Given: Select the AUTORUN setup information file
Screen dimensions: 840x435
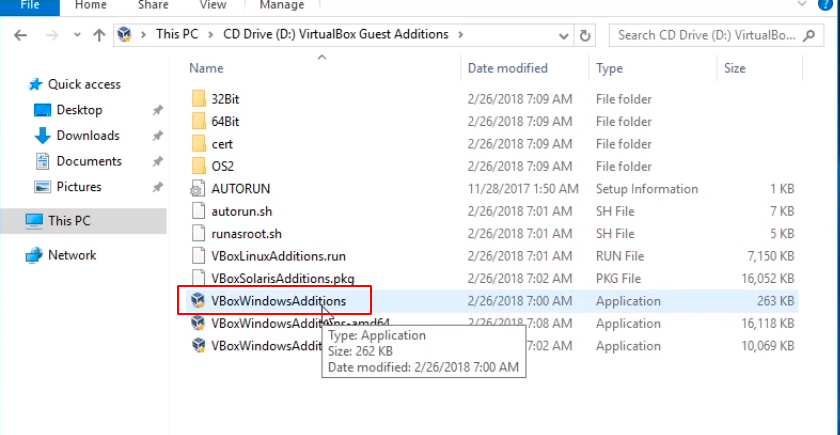Looking at the screenshot, I should tap(241, 189).
